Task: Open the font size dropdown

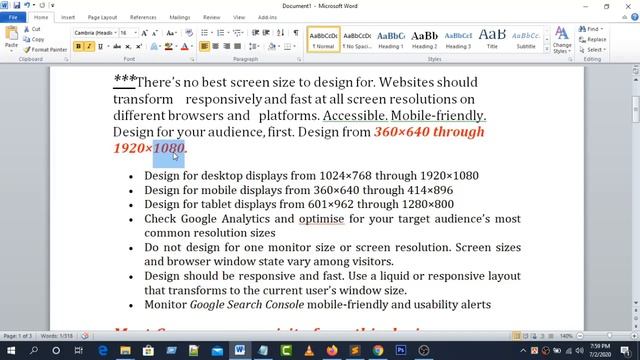Action: click(x=135, y=33)
